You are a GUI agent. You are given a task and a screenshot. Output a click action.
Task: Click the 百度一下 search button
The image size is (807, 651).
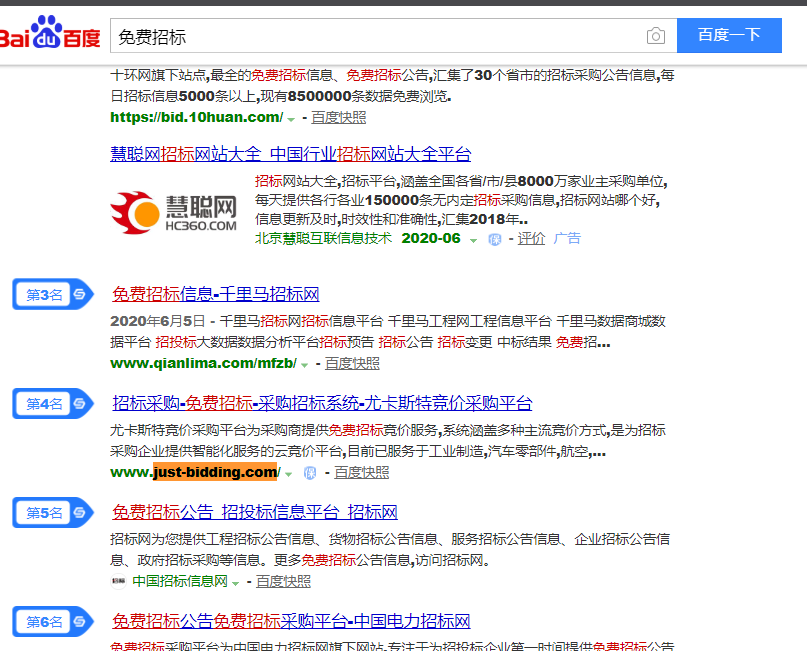pyautogui.click(x=729, y=36)
